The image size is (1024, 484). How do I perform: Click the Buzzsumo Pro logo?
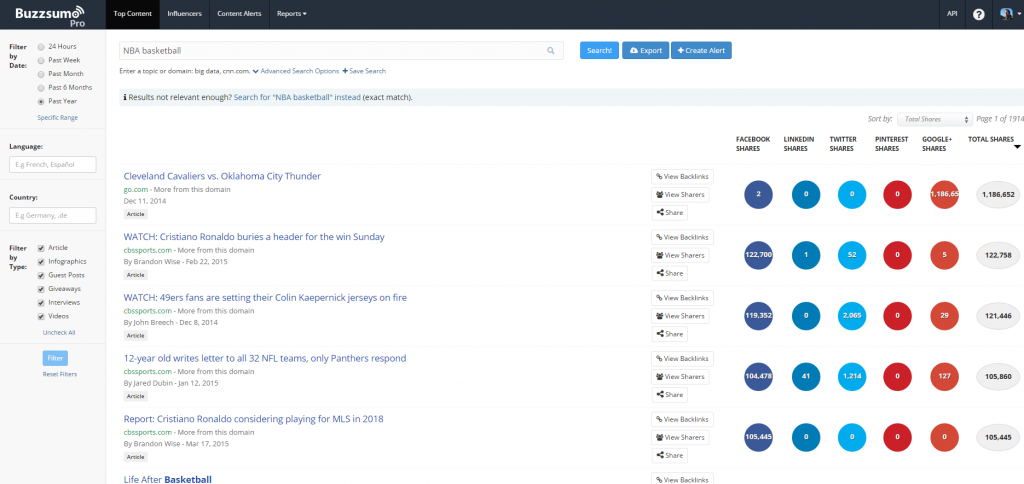click(x=49, y=14)
